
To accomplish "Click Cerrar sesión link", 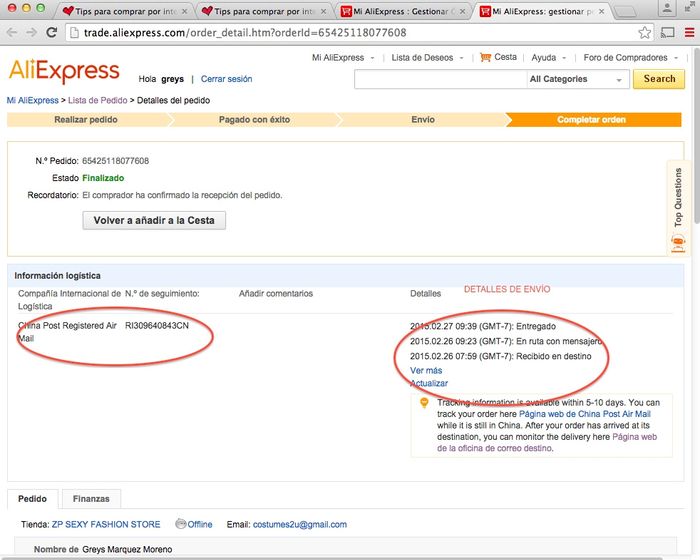I will tap(226, 79).
